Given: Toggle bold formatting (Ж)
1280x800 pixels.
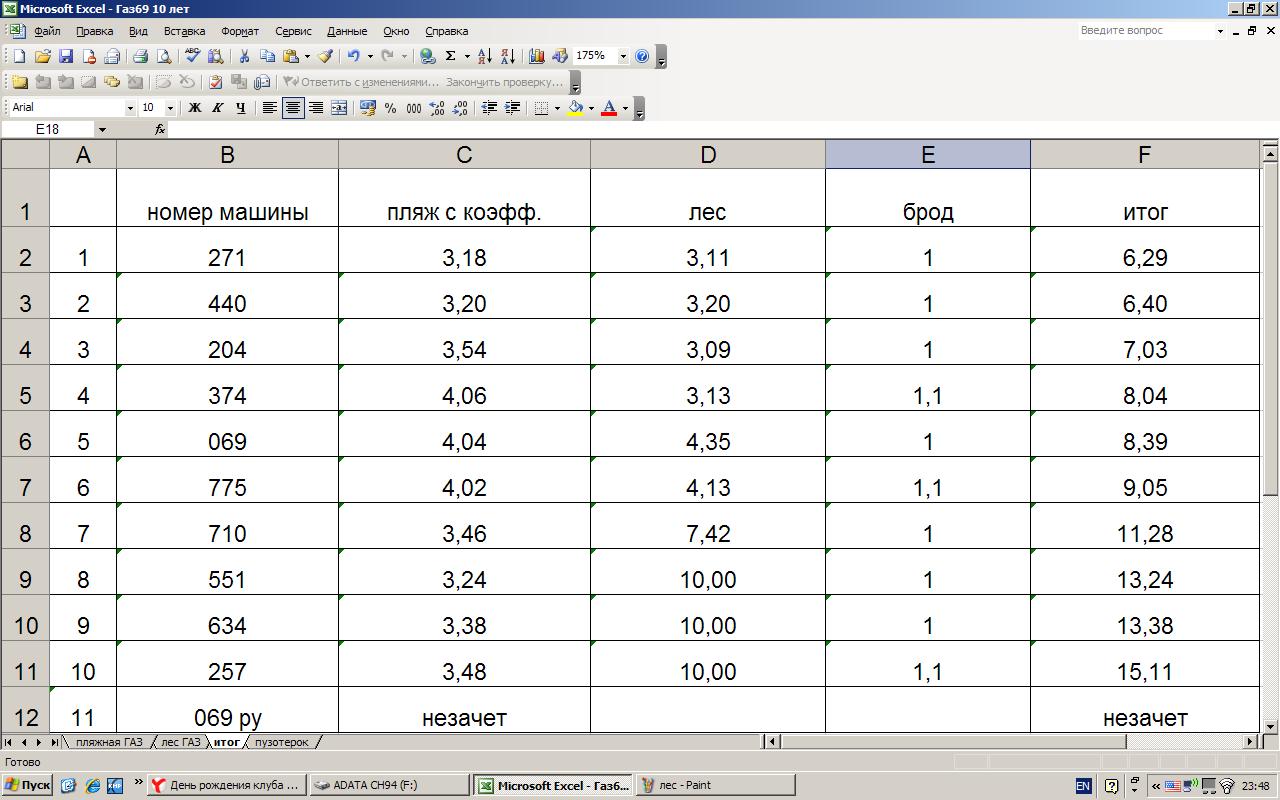Looking at the screenshot, I should coord(195,108).
